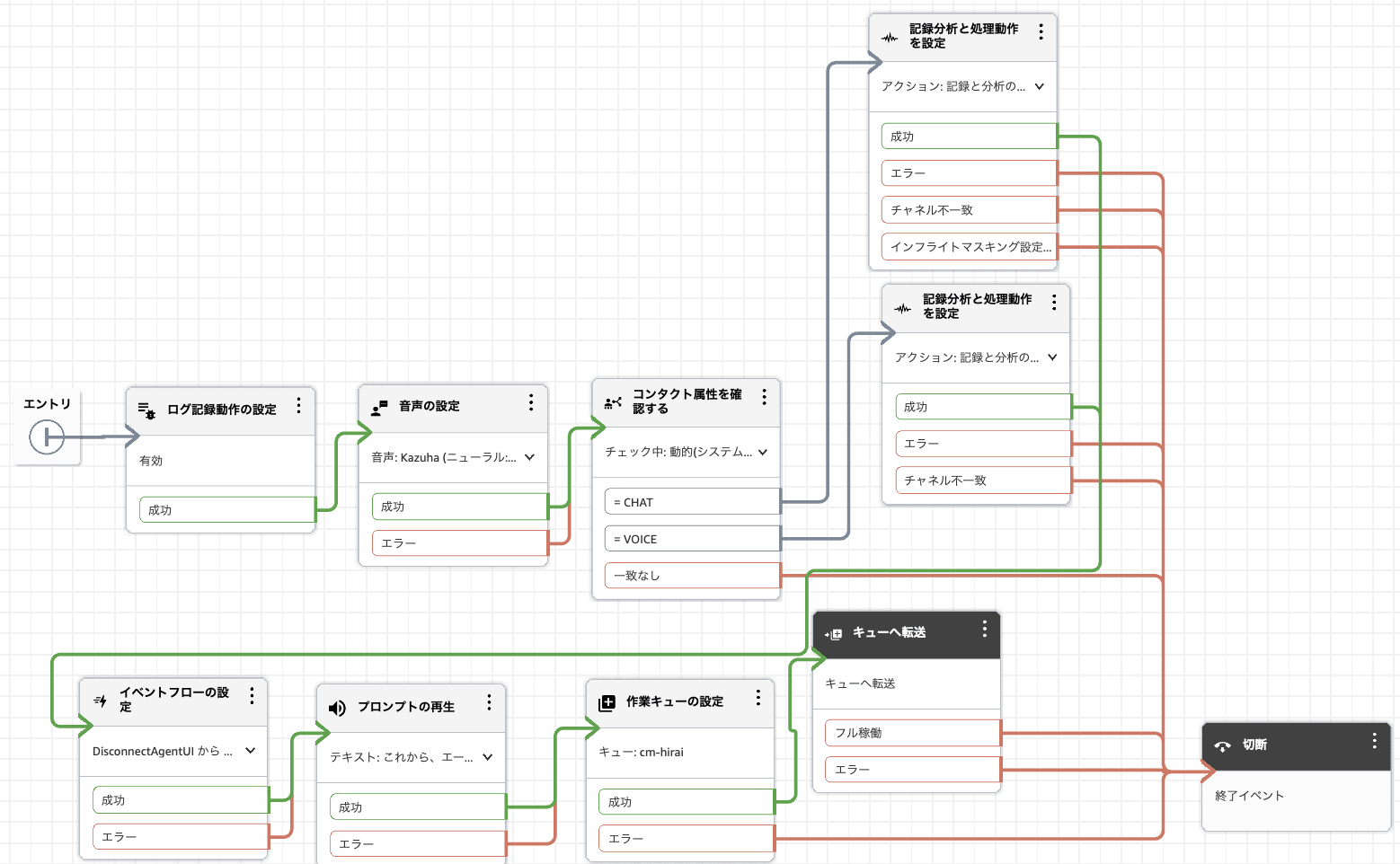Select 成功 branch of イベントフローの設定 block
This screenshot has height=864, width=1400.
coord(181,800)
